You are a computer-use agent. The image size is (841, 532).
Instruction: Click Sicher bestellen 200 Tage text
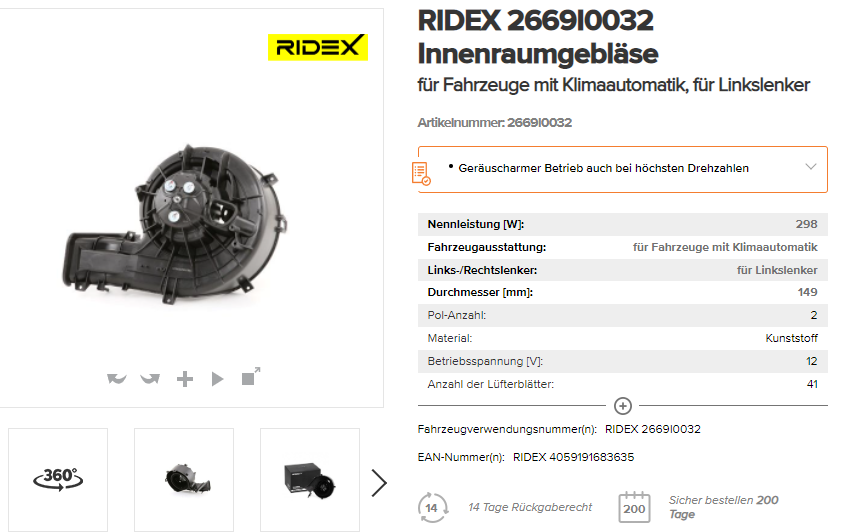pyautogui.click(x=723, y=507)
